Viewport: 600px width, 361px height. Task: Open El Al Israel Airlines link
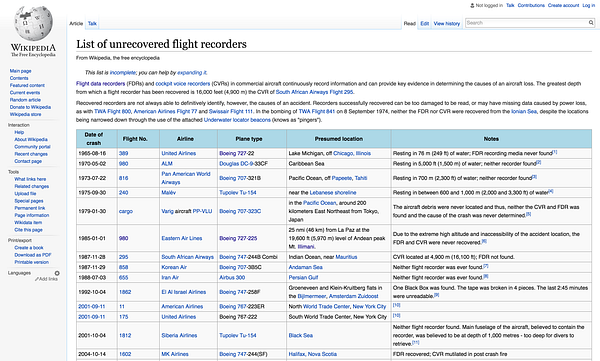coord(184,292)
